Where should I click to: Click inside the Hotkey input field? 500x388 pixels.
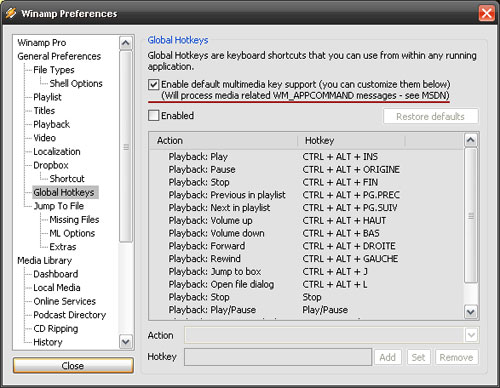(278, 357)
